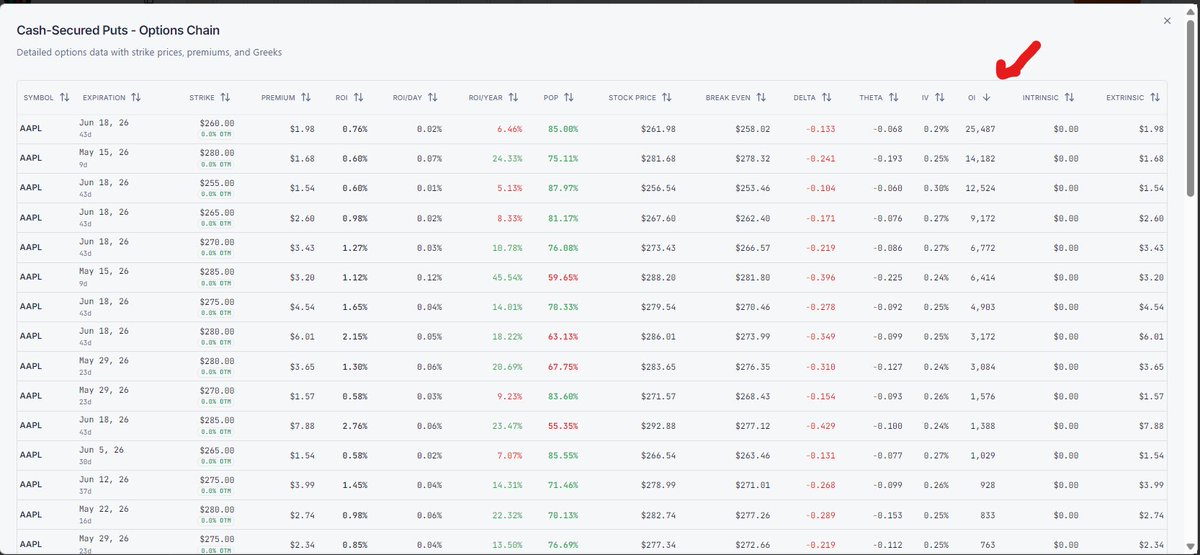
Task: Sort by ROI/Year column icon
Action: click(x=513, y=98)
